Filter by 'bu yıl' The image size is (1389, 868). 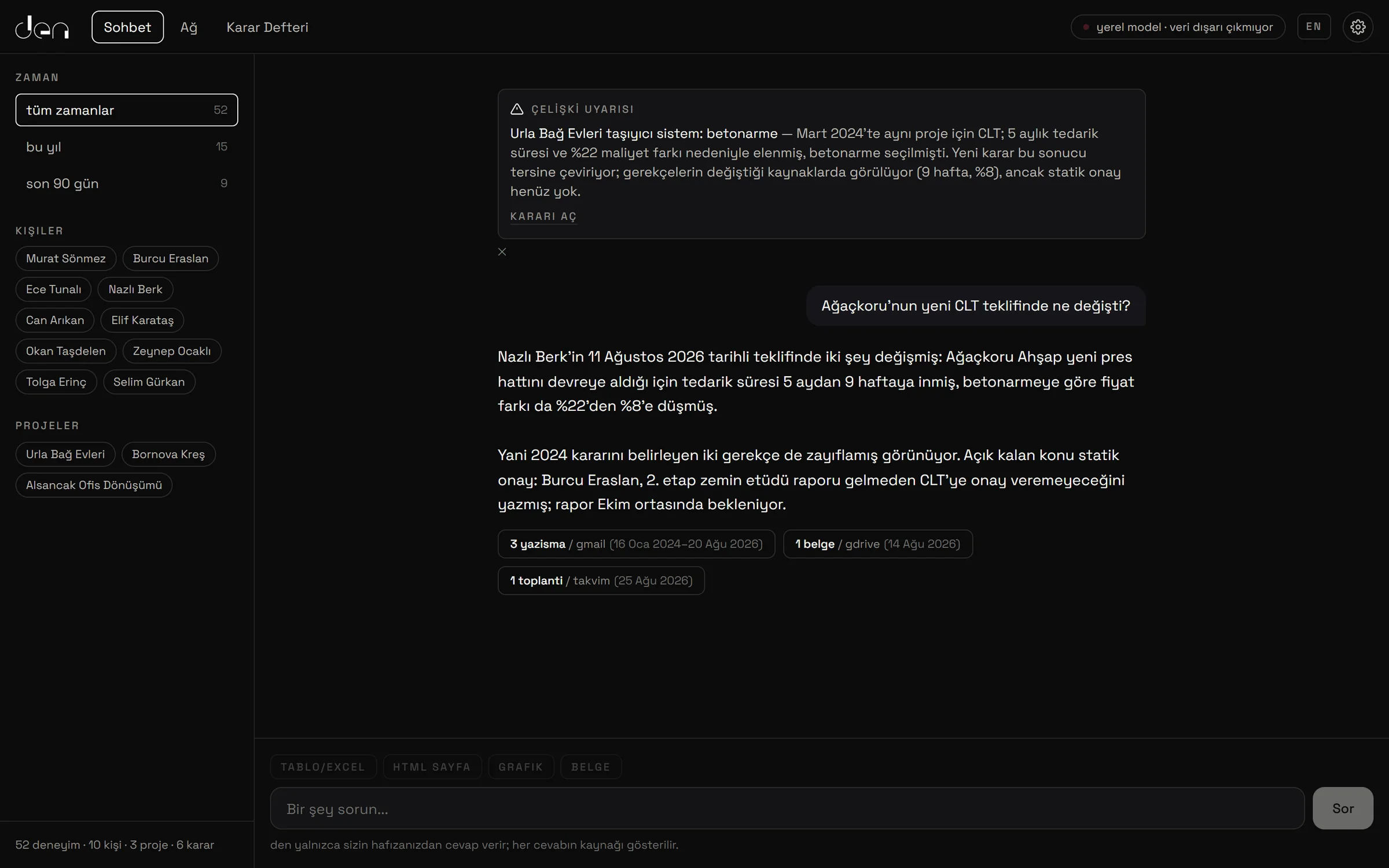pyautogui.click(x=127, y=146)
